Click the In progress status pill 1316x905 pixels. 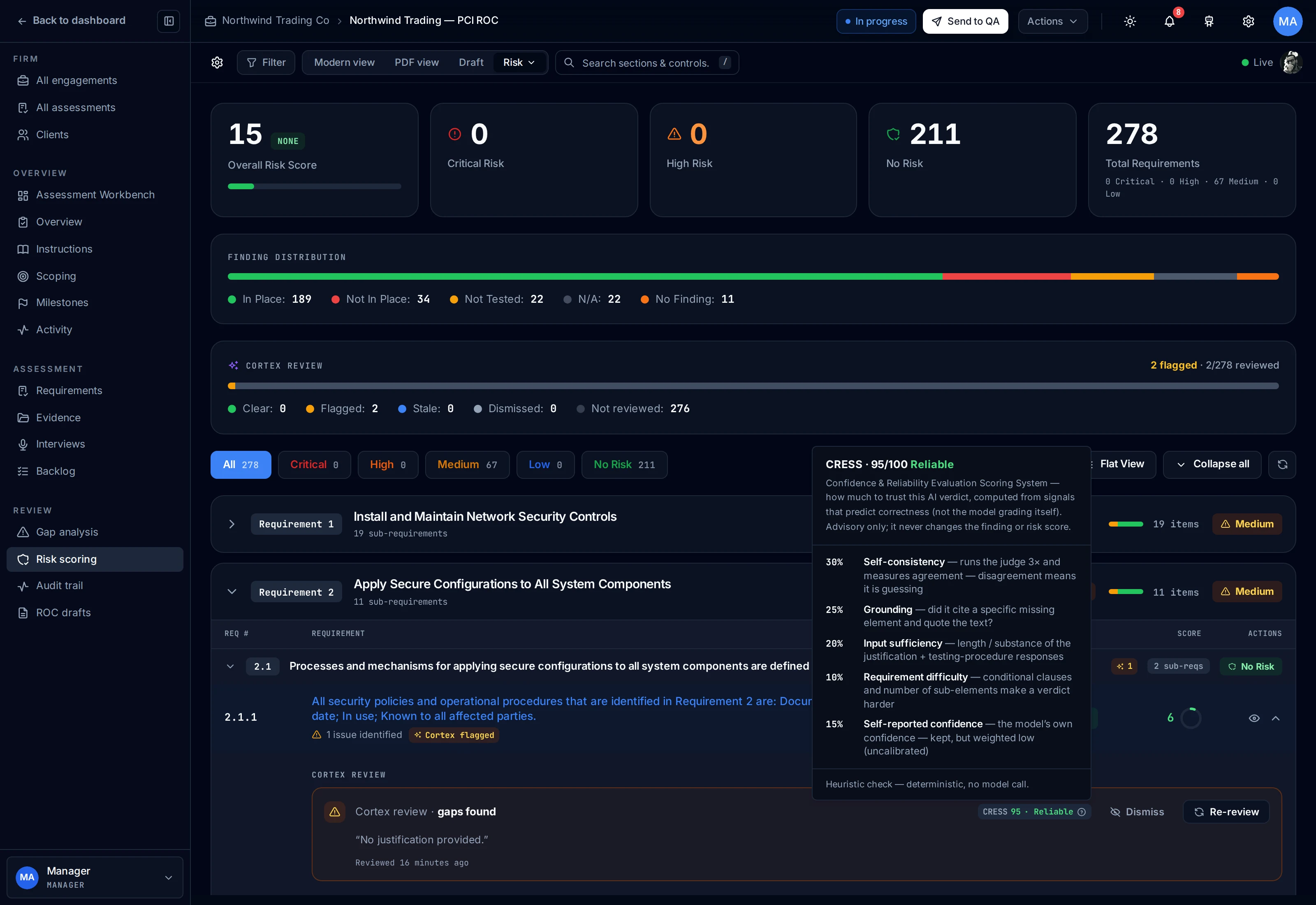(876, 21)
